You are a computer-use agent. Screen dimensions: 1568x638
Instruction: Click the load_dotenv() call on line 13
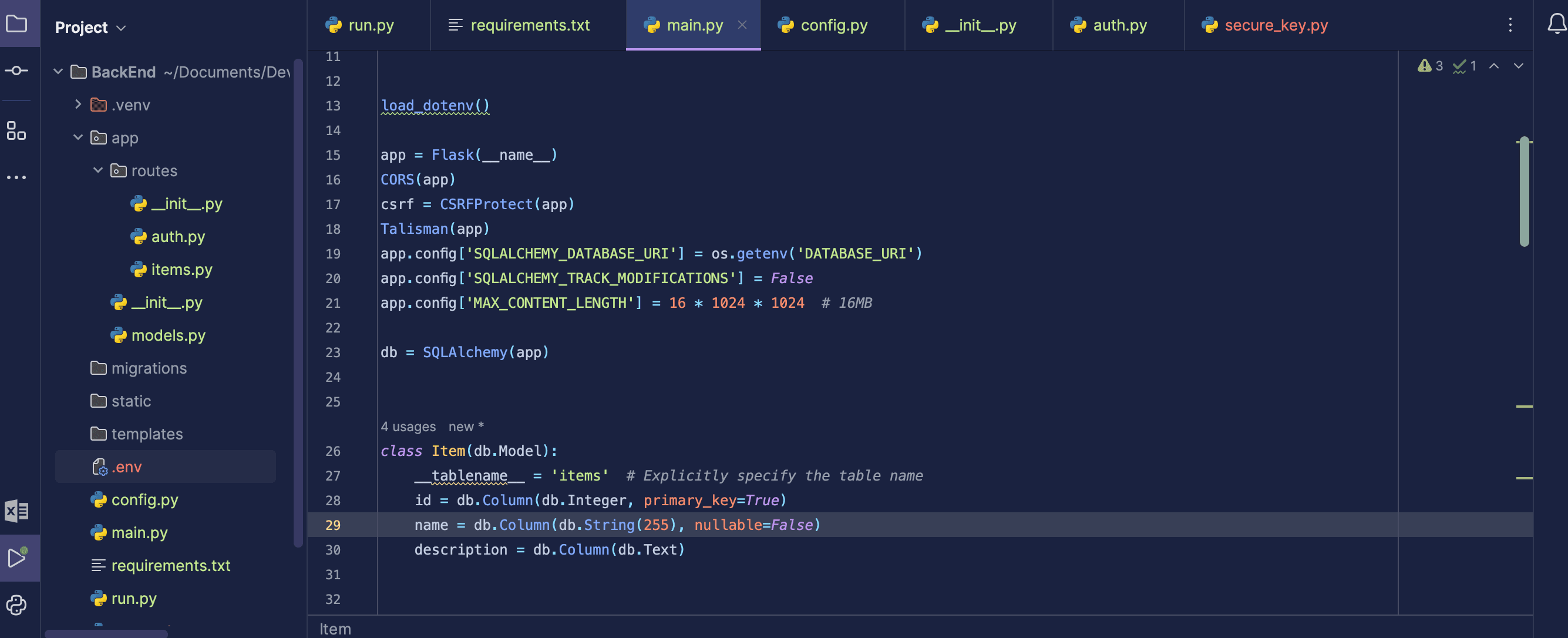pos(435,105)
